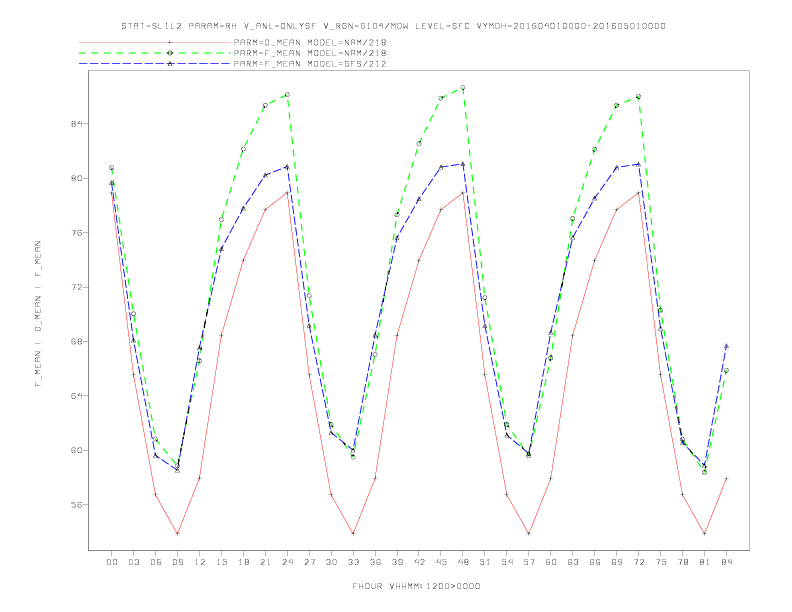
Task: Click the x-axis label FHOUR VHHMM:1200>0000
Action: point(416,586)
